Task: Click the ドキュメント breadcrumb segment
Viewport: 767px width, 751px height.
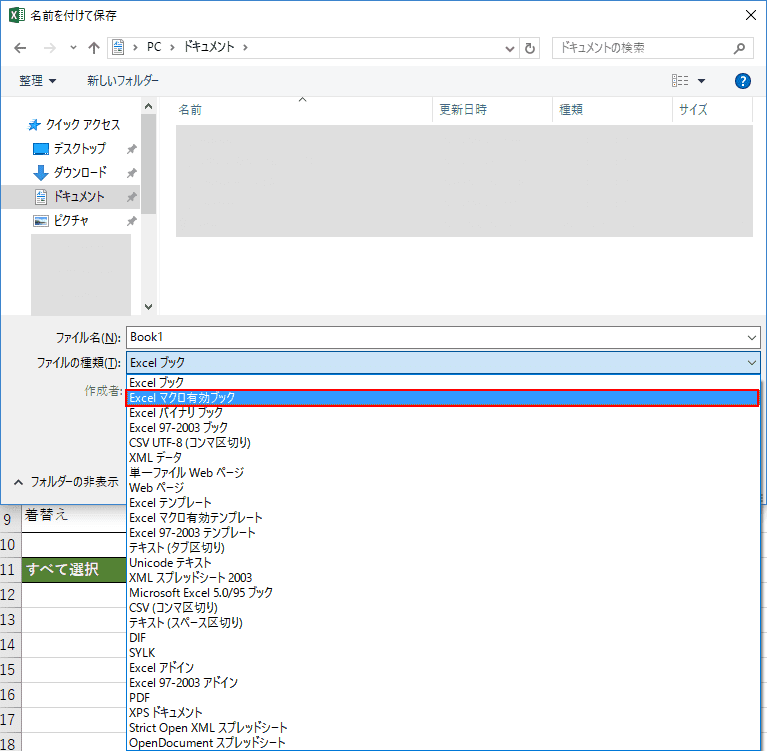Action: click(209, 47)
